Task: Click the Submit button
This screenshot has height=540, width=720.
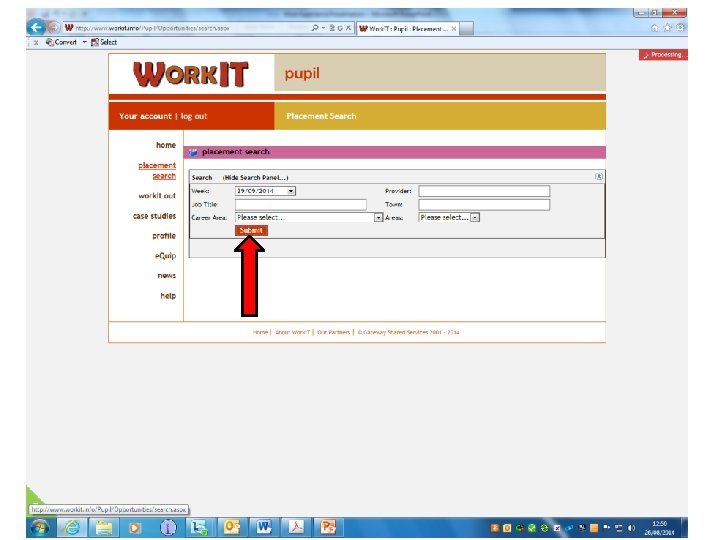Action: [x=251, y=231]
